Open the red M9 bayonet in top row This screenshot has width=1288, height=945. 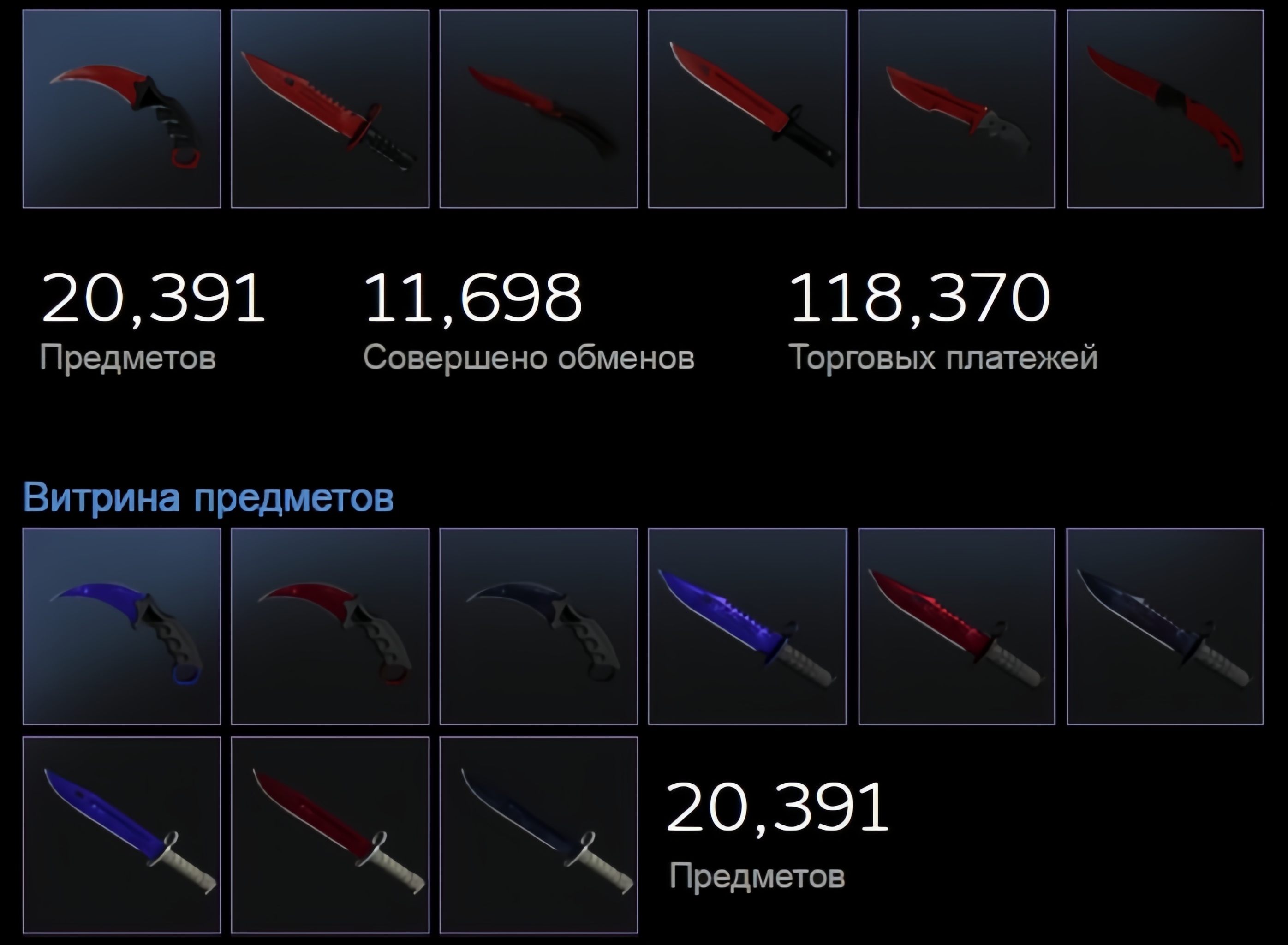pos(330,109)
